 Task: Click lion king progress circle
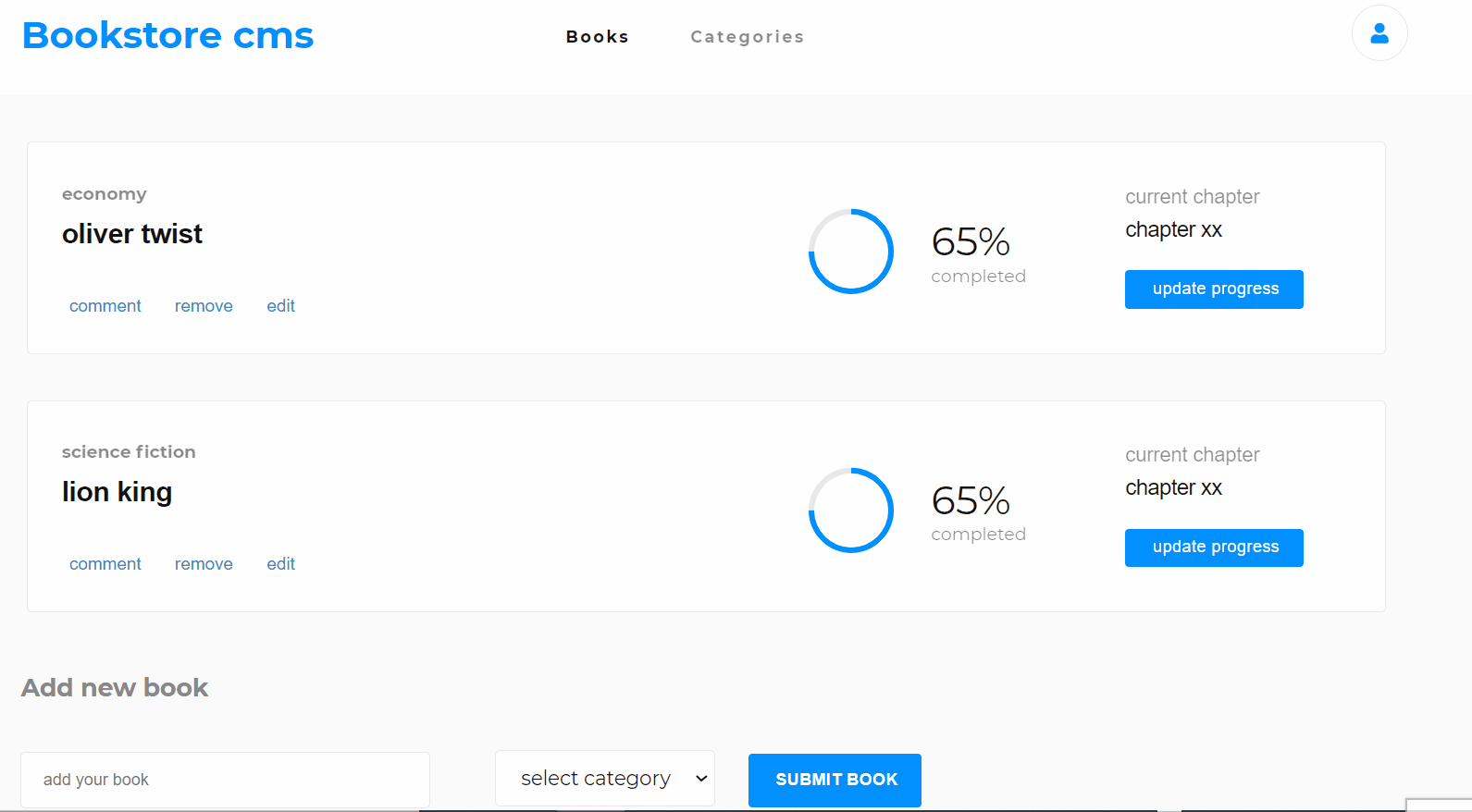[x=850, y=511]
